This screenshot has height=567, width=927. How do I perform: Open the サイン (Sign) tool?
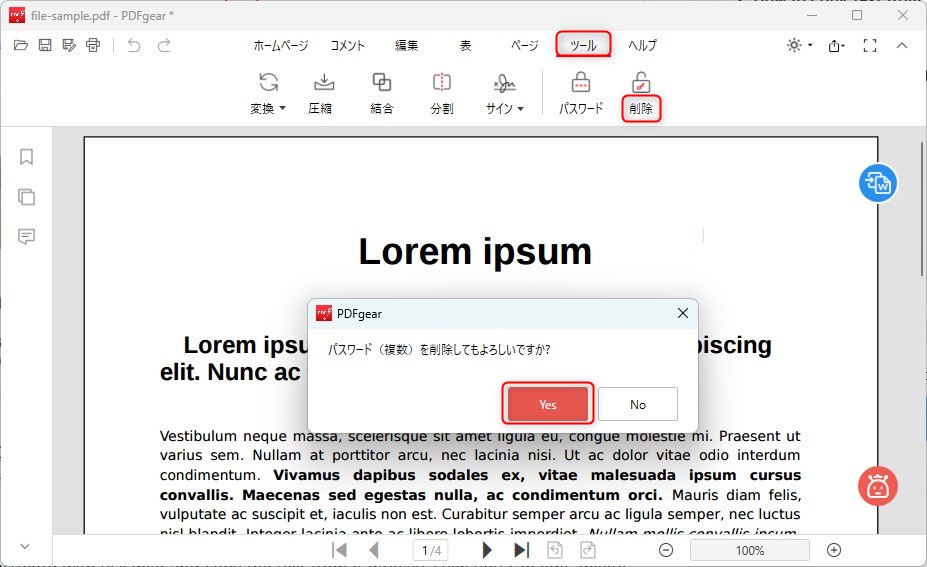tap(504, 93)
